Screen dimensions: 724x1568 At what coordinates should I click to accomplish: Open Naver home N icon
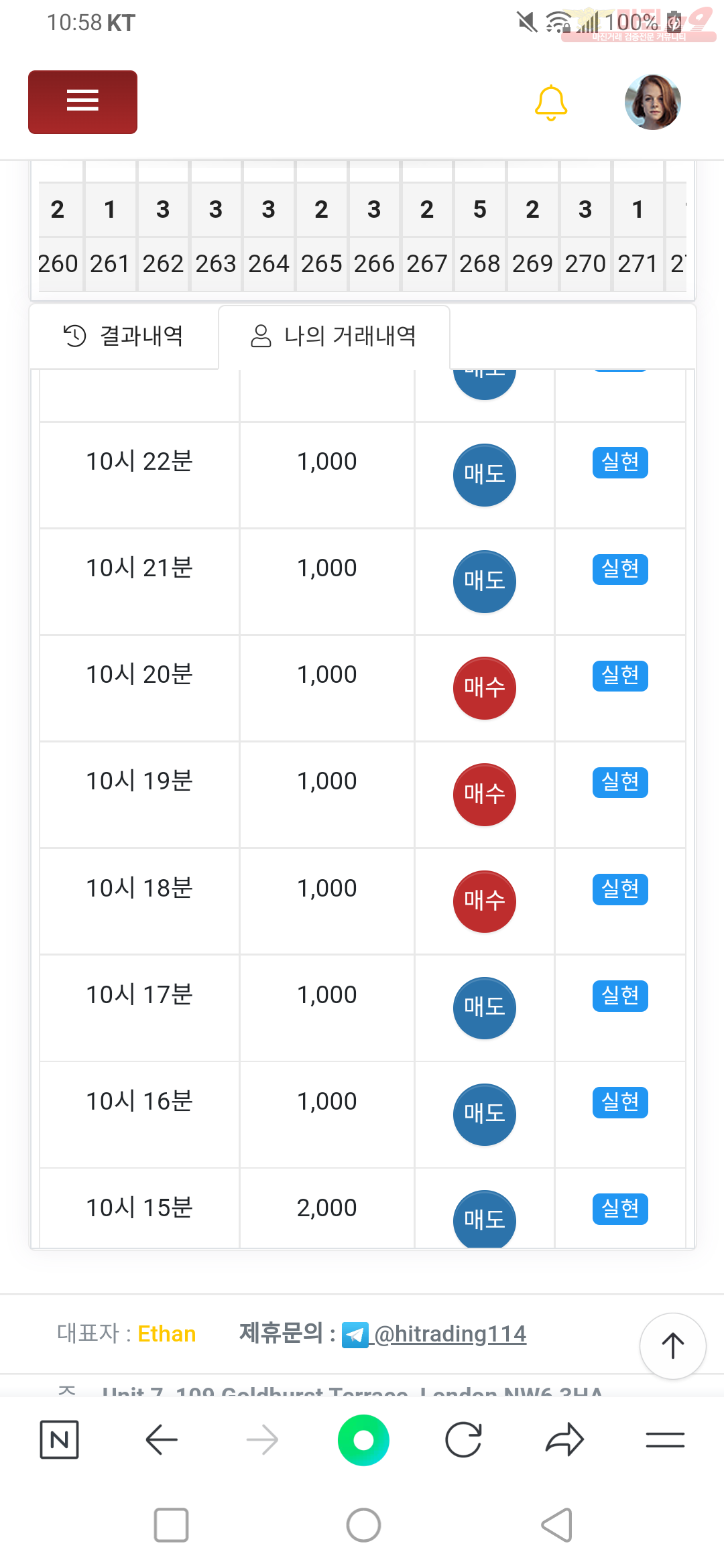[59, 1439]
